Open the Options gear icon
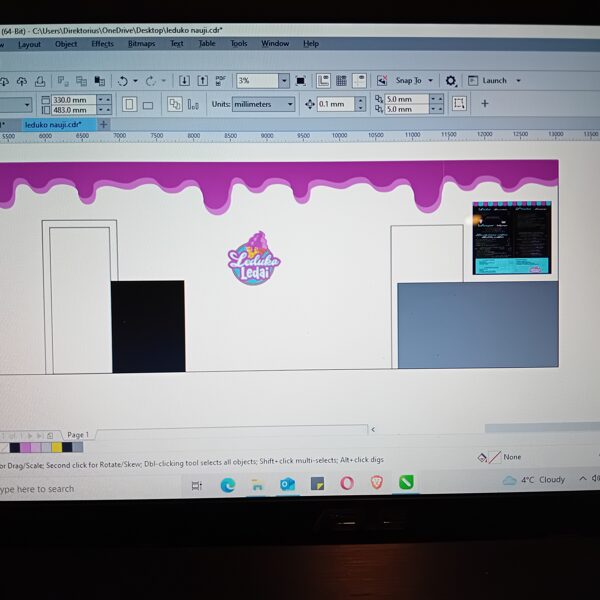This screenshot has height=600, width=600. (x=450, y=80)
